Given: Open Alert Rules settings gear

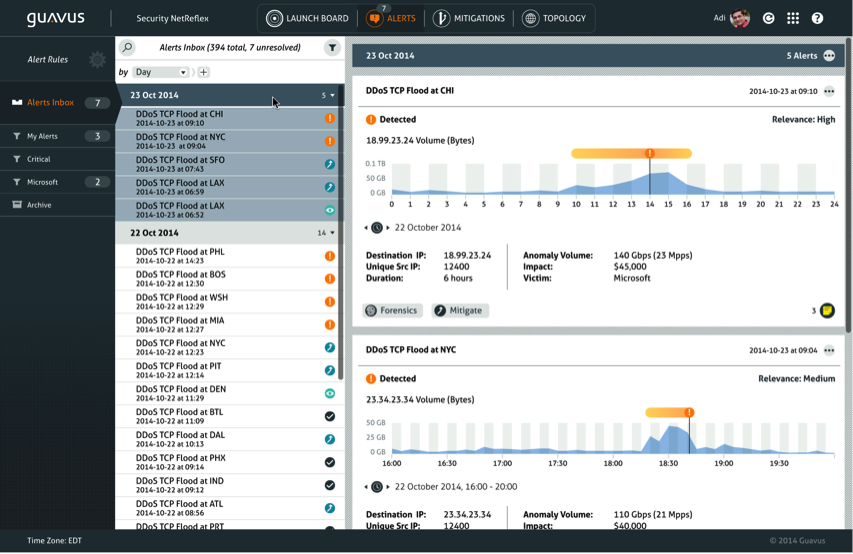Looking at the screenshot, I should pos(97,60).
